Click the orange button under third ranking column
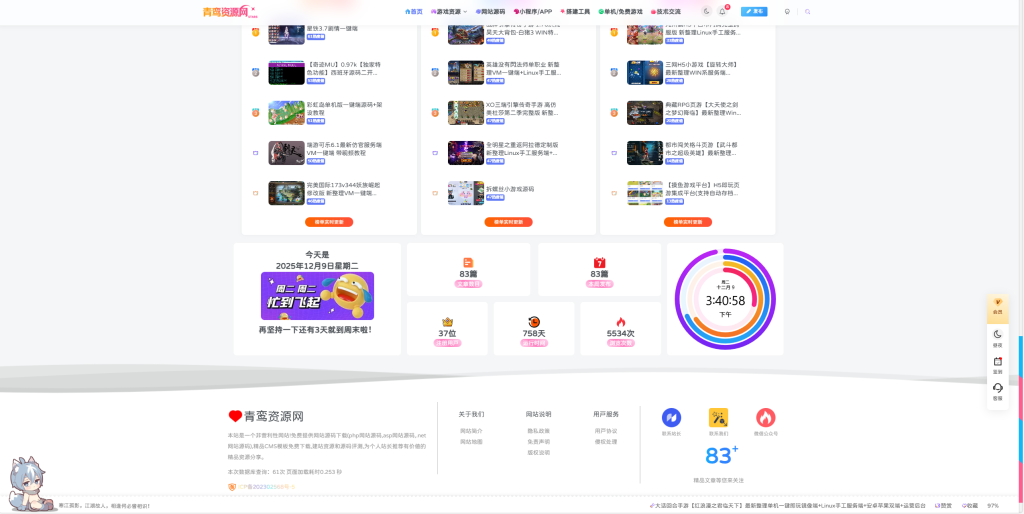The width and height of the screenshot is (1024, 514). click(688, 222)
